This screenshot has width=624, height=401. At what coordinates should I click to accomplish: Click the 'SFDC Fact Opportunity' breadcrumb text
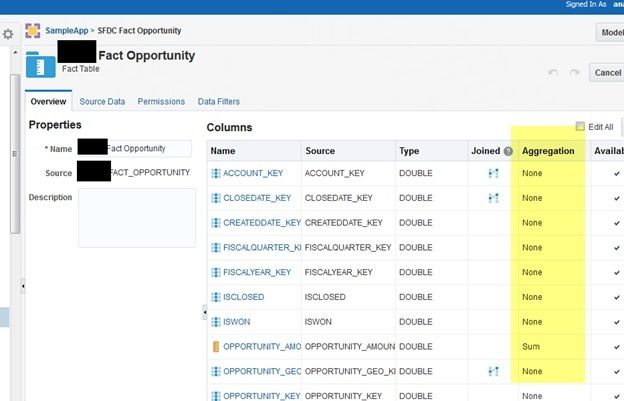click(139, 31)
